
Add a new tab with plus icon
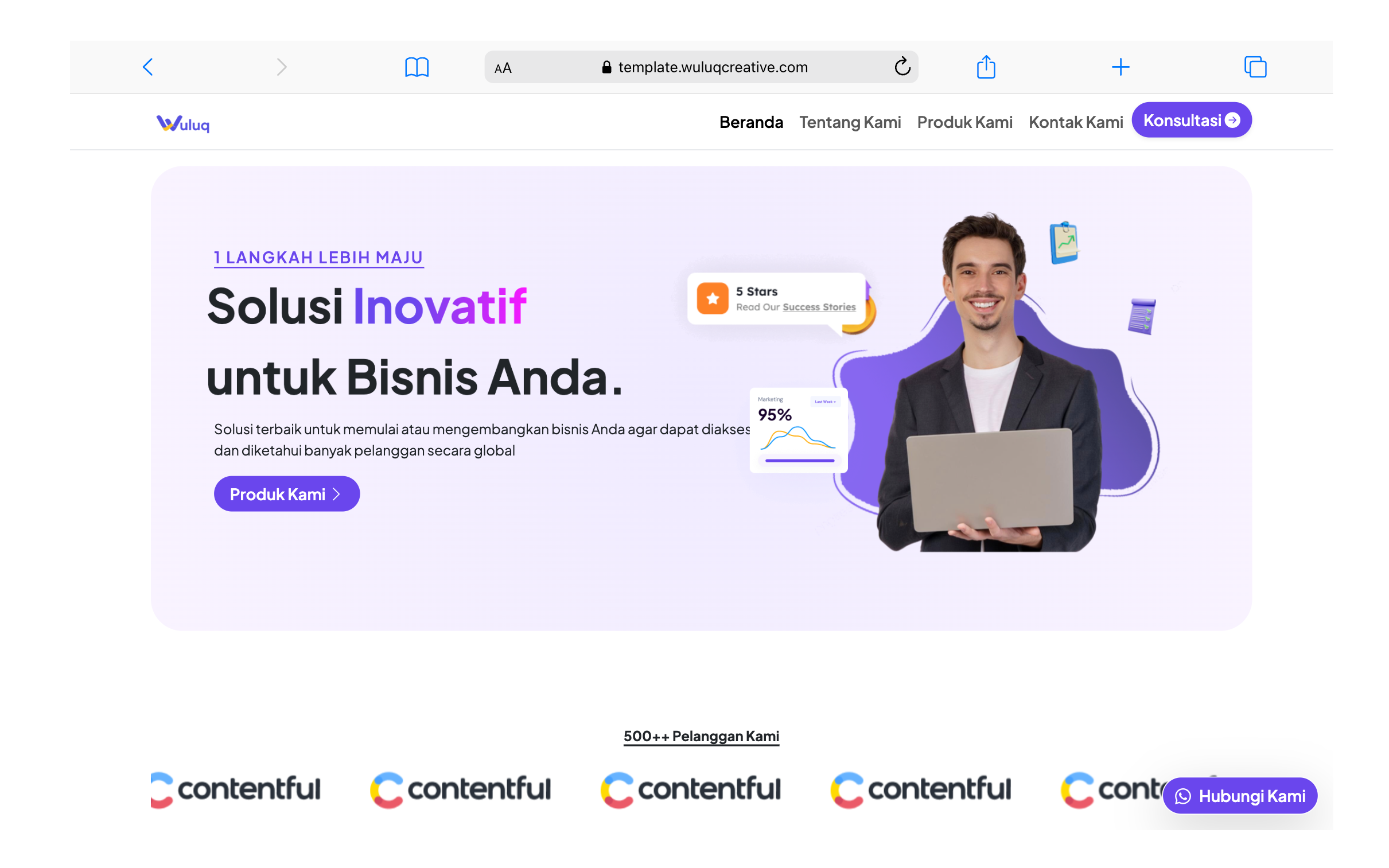click(1120, 67)
